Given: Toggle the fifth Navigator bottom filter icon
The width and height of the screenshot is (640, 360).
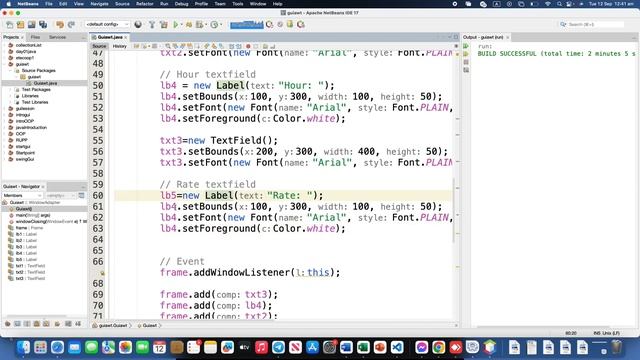Looking at the screenshot, I should (x=47, y=324).
